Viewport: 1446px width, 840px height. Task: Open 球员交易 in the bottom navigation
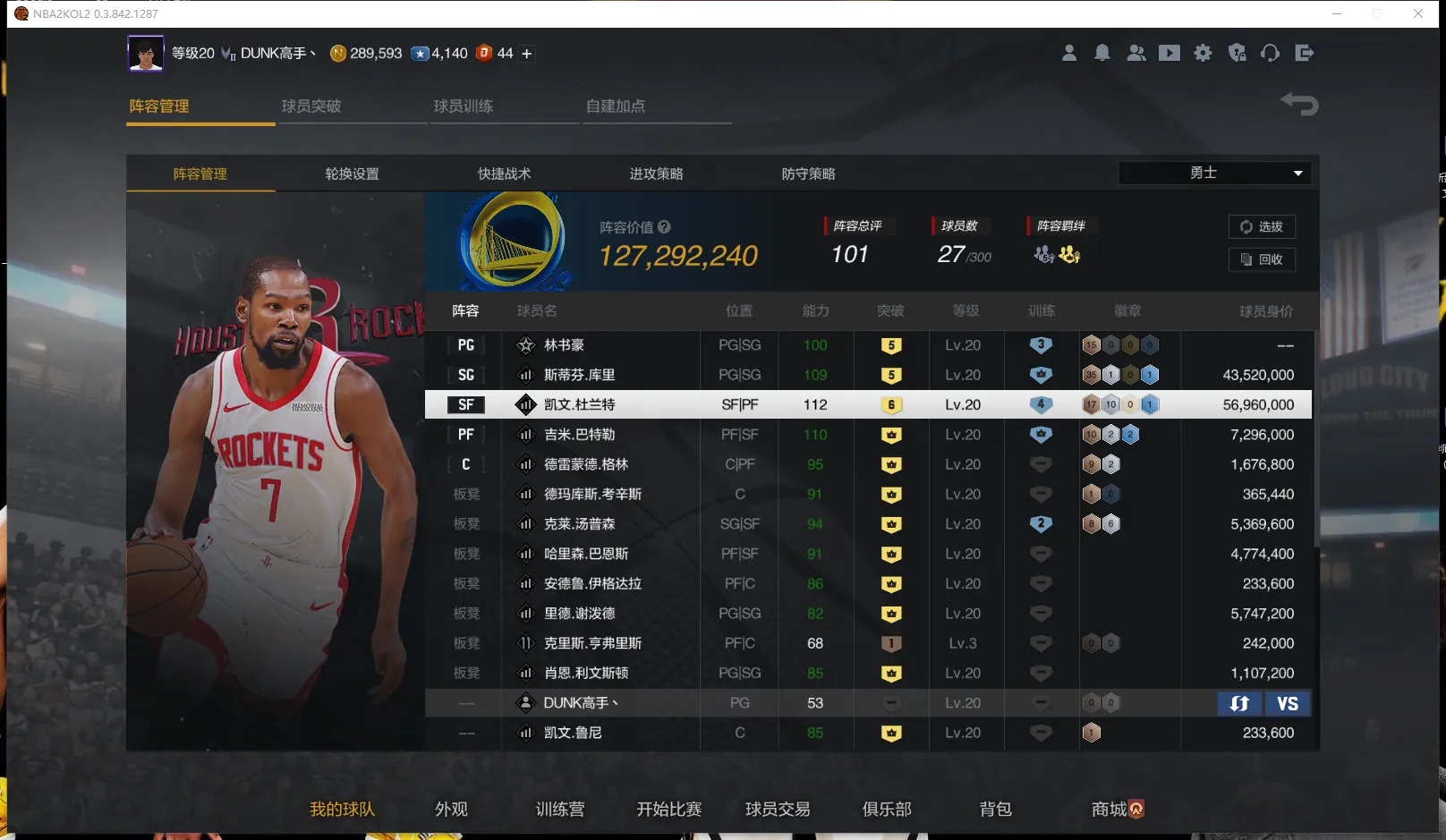point(778,810)
